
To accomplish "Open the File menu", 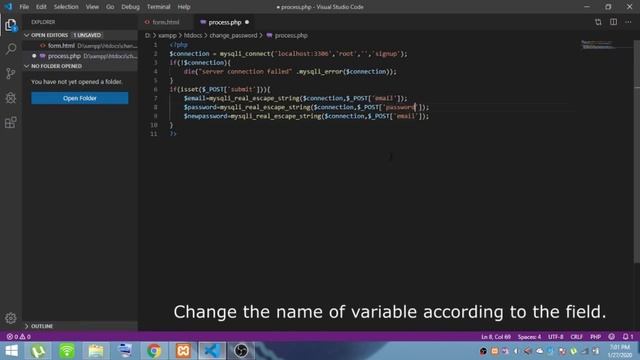I will coord(24,7).
